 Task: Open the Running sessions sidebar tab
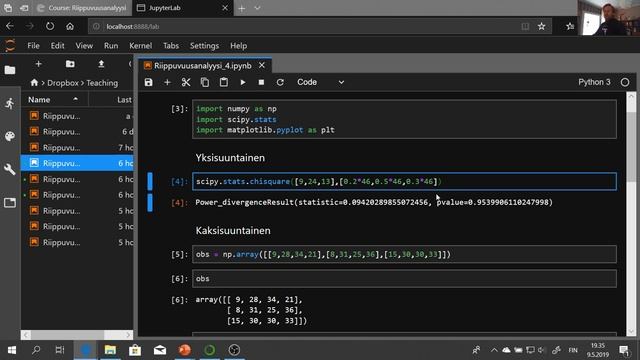10,103
